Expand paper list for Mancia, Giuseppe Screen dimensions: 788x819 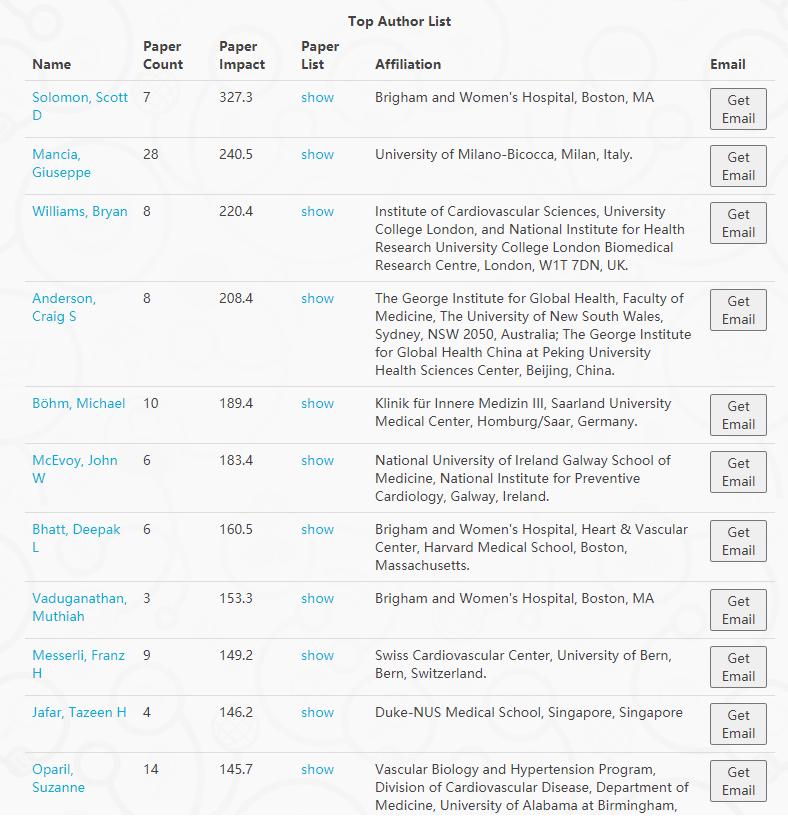click(x=317, y=154)
